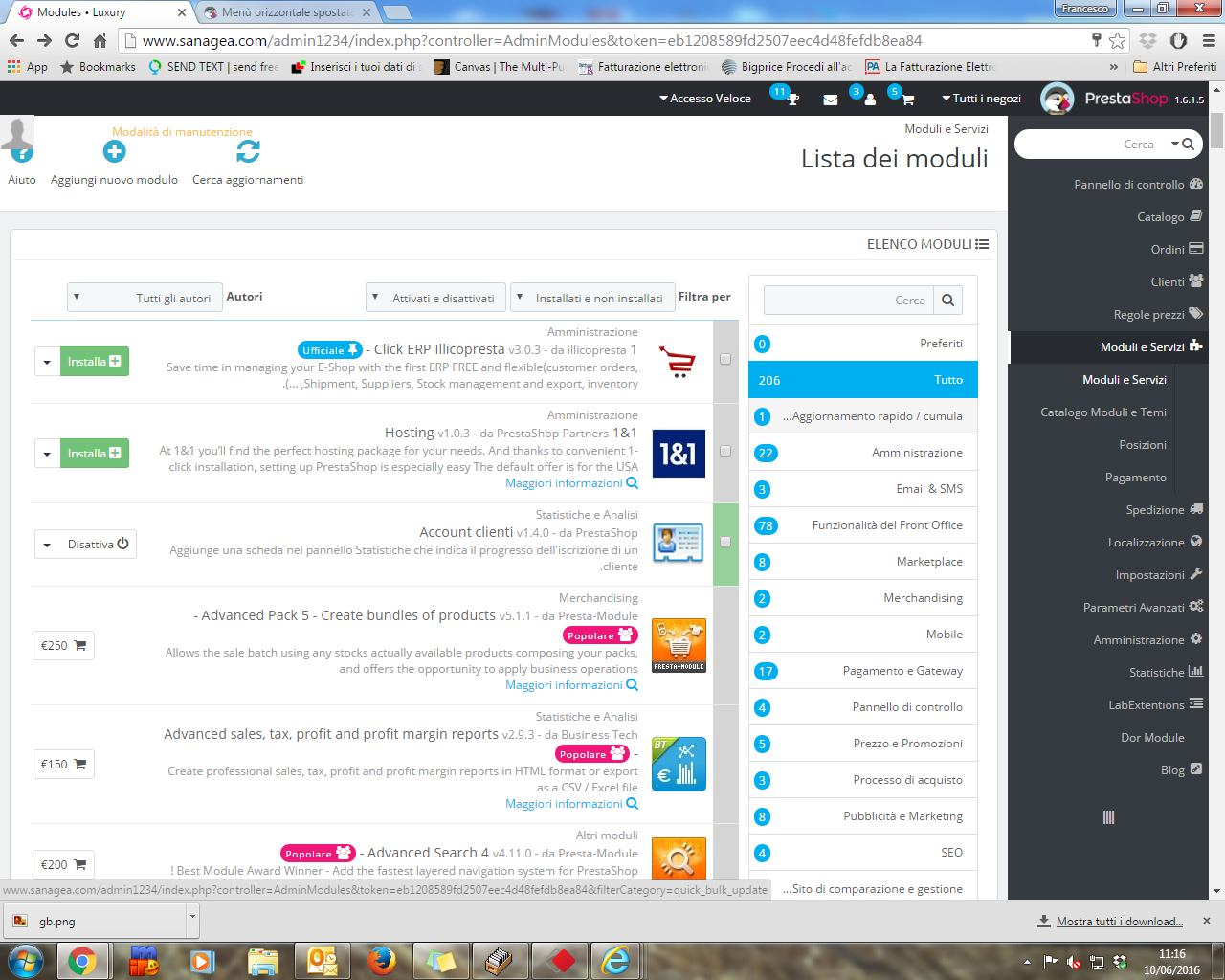Click the Aggiungi nuovo modulo plus icon
This screenshot has height=980, width=1225.
click(x=115, y=151)
